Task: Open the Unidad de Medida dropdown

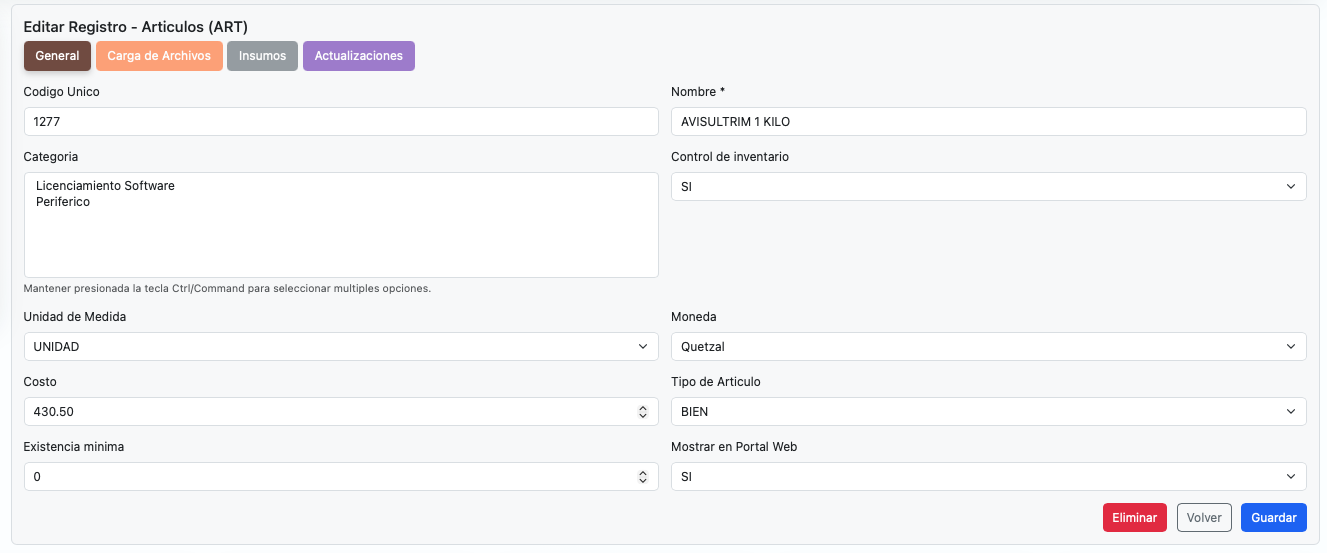Action: pyautogui.click(x=340, y=347)
